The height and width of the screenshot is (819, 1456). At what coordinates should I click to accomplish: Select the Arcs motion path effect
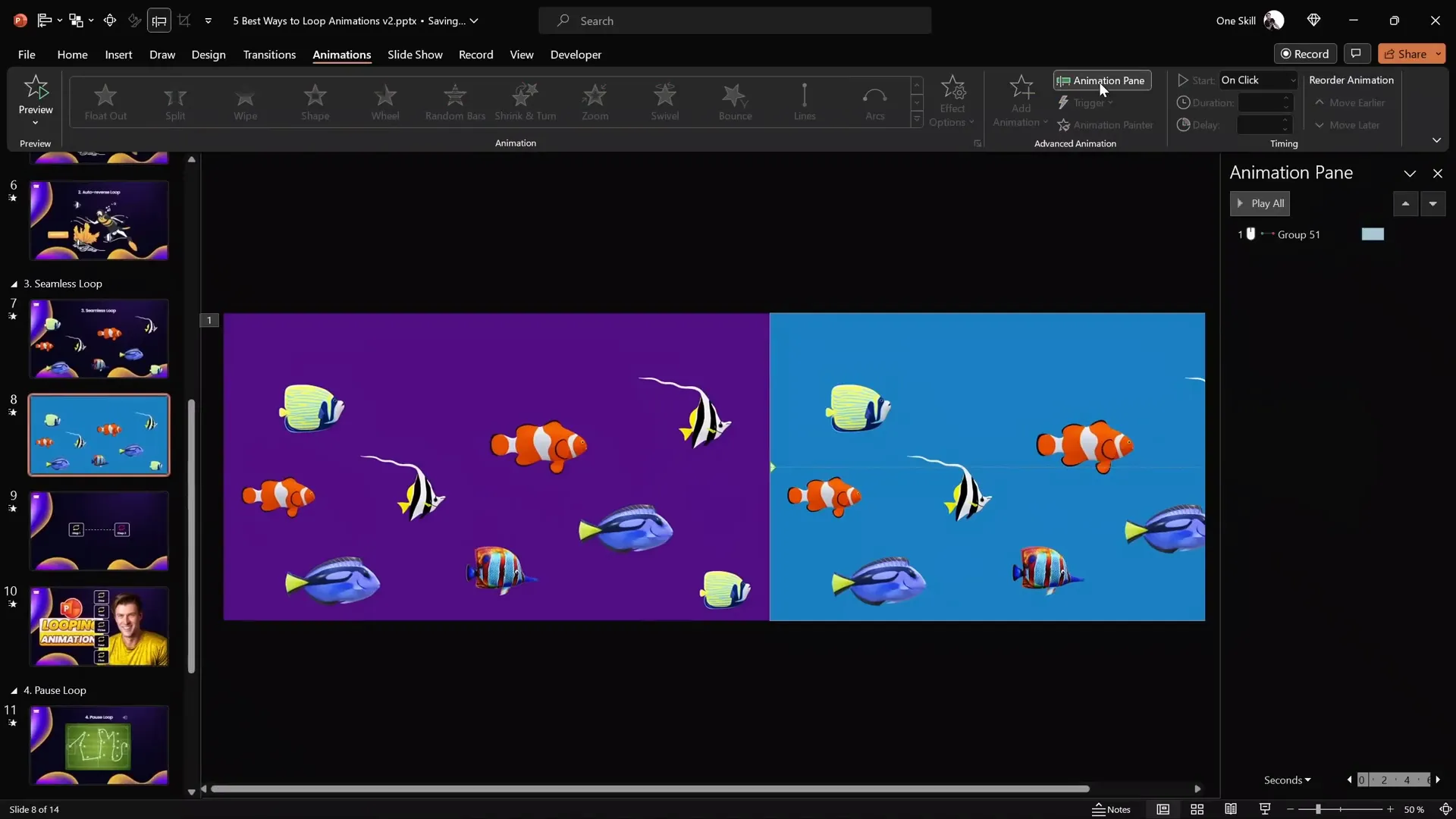coord(875,102)
